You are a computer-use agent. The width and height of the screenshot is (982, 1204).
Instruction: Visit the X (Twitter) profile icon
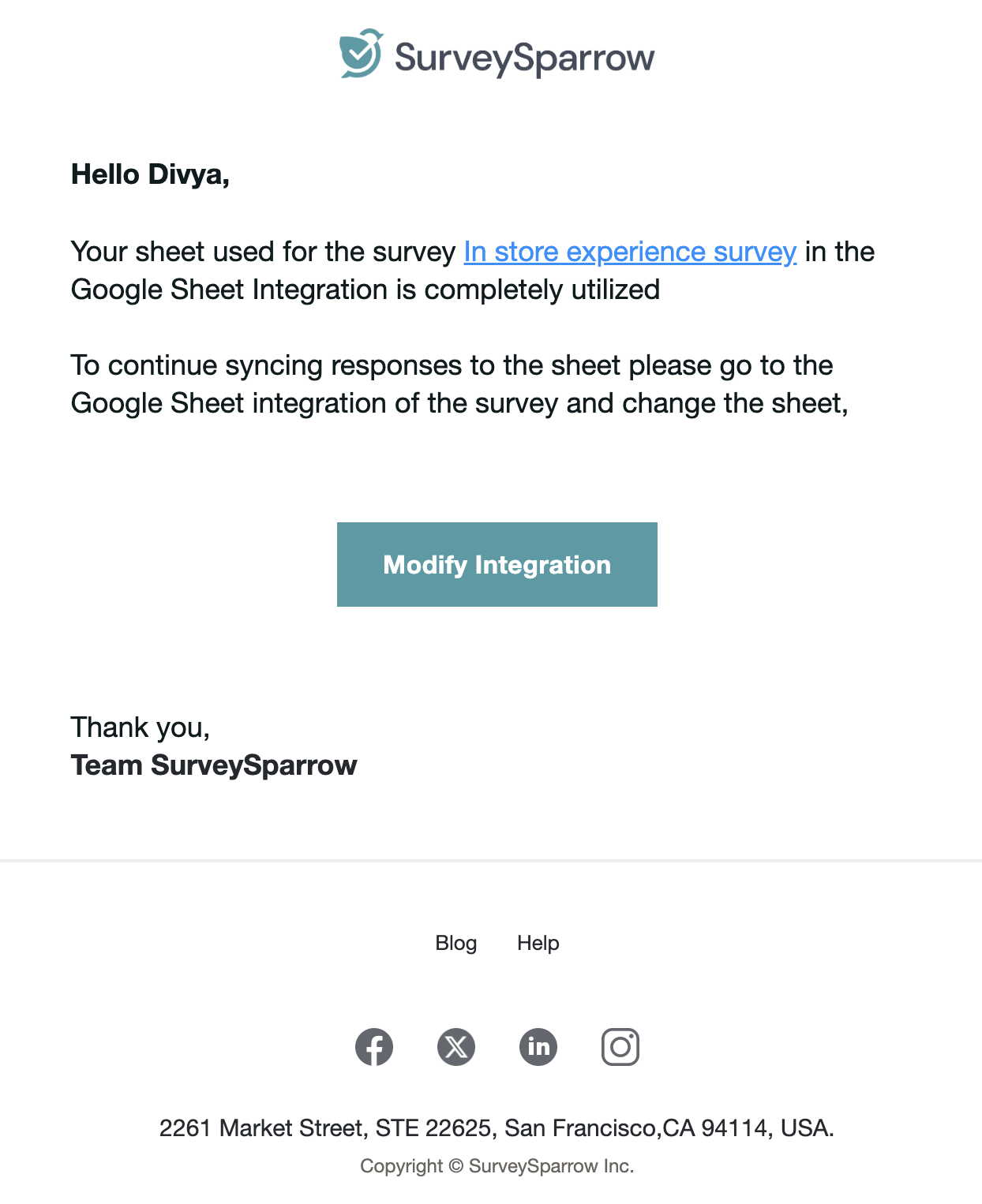[x=456, y=1048]
